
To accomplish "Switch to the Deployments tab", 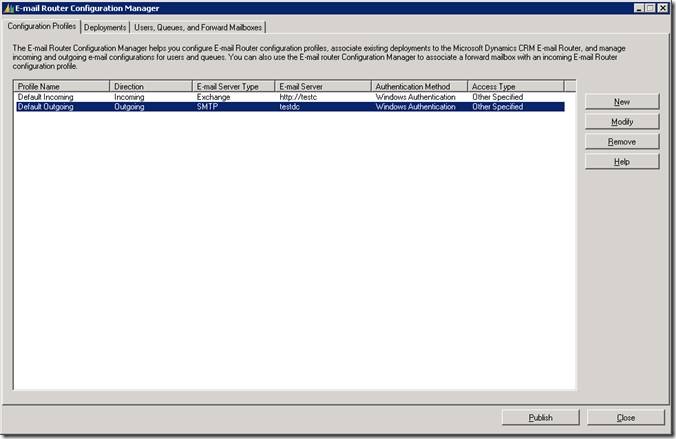I will (105, 27).
